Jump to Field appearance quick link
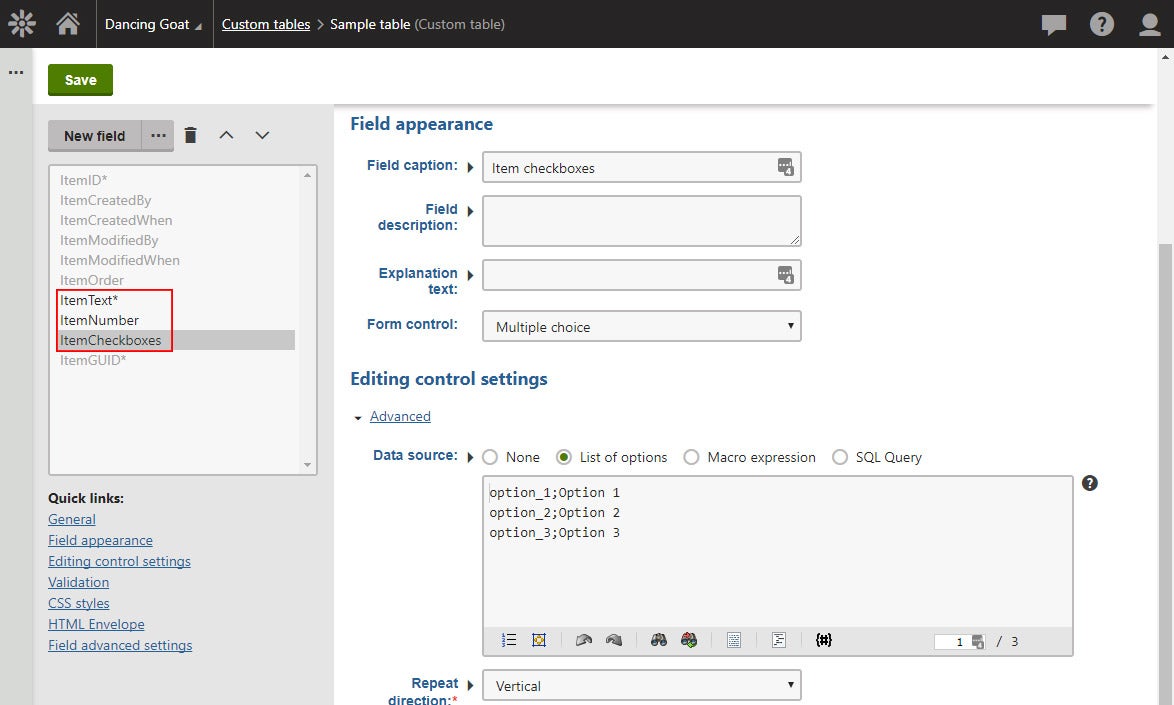Screen dimensions: 1174x705 [x=100, y=540]
